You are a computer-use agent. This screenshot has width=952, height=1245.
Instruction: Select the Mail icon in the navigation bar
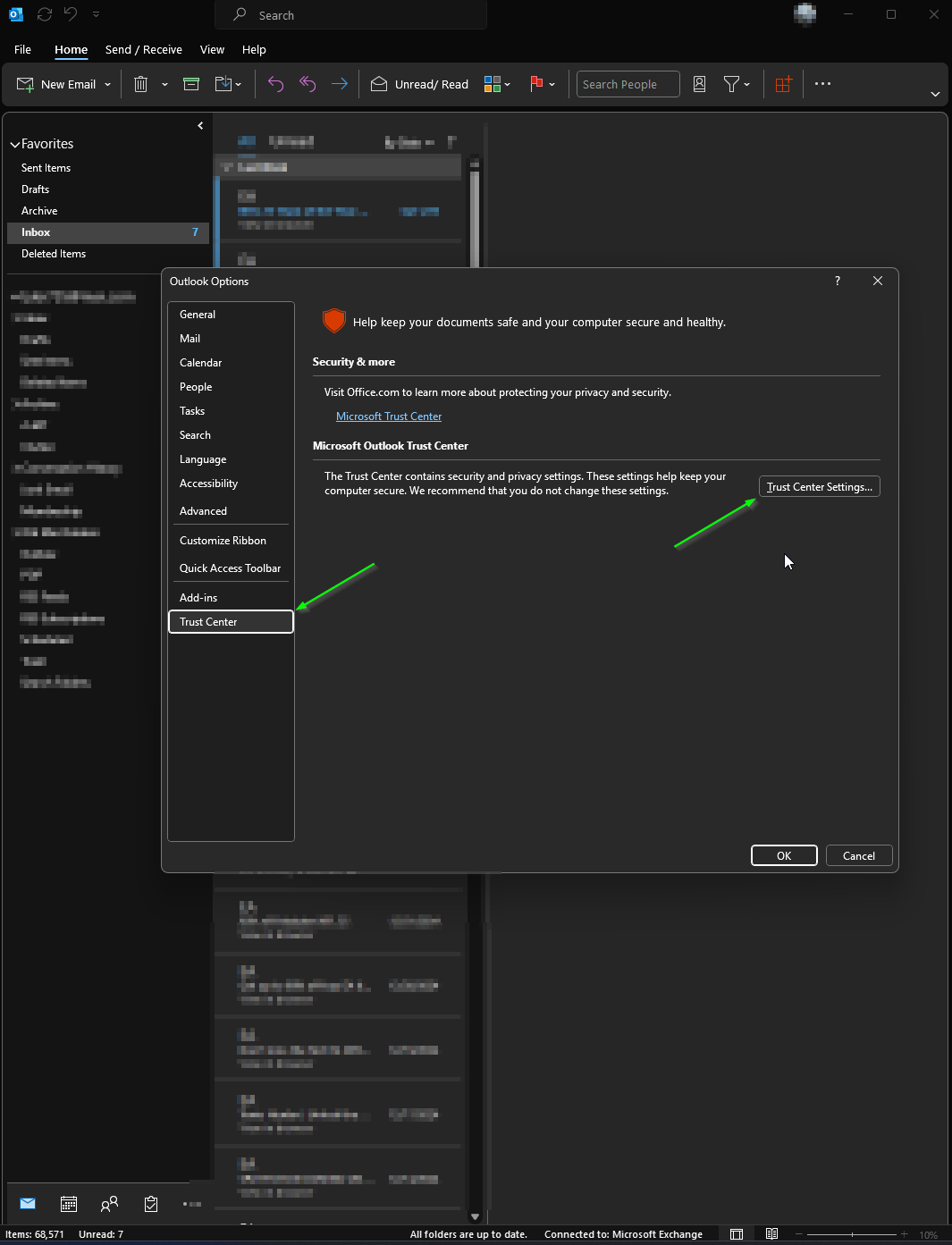click(27, 1204)
